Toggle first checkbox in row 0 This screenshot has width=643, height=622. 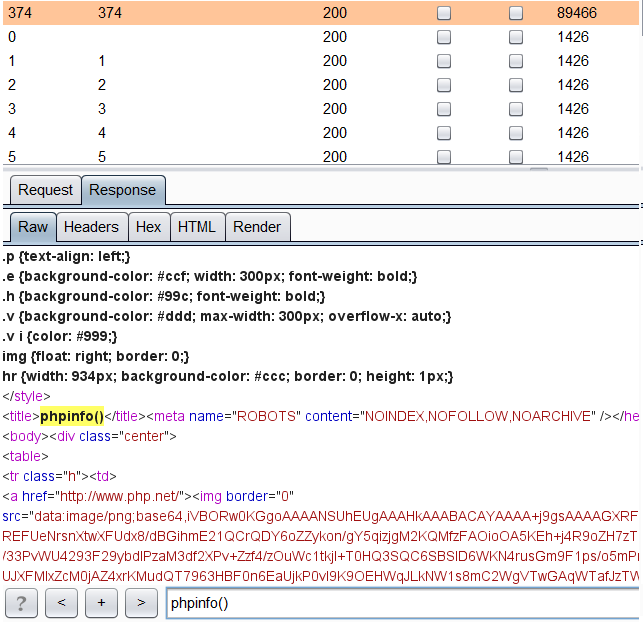click(444, 37)
